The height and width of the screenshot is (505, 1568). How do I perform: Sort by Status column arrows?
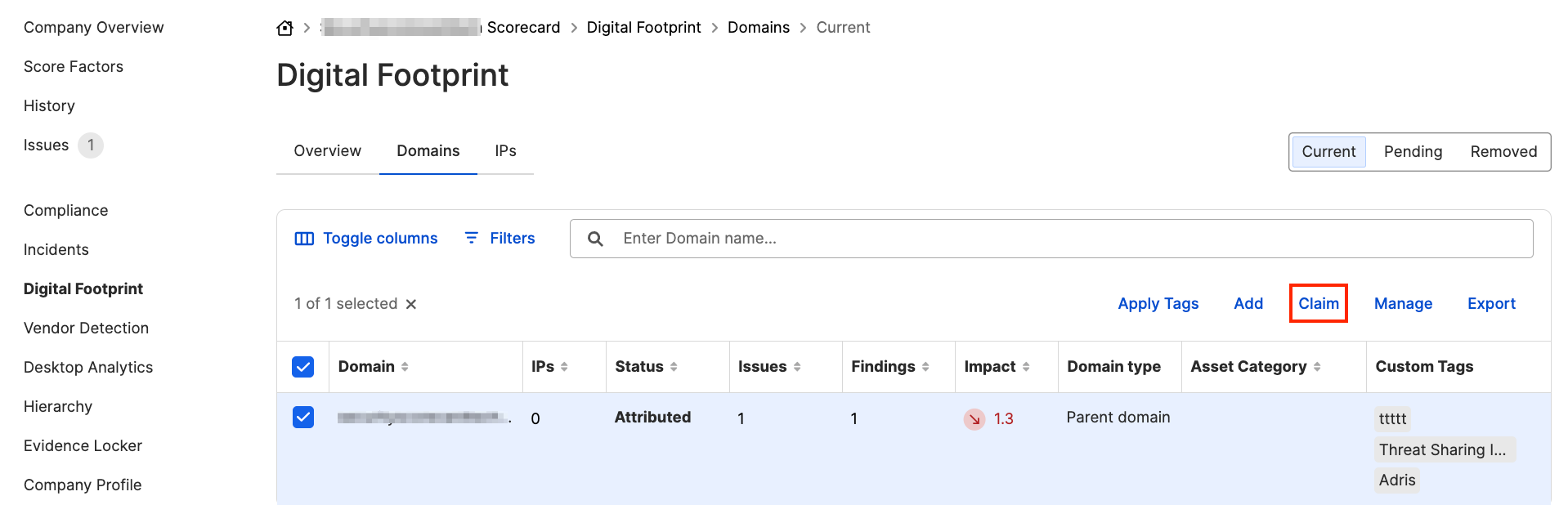(x=674, y=367)
